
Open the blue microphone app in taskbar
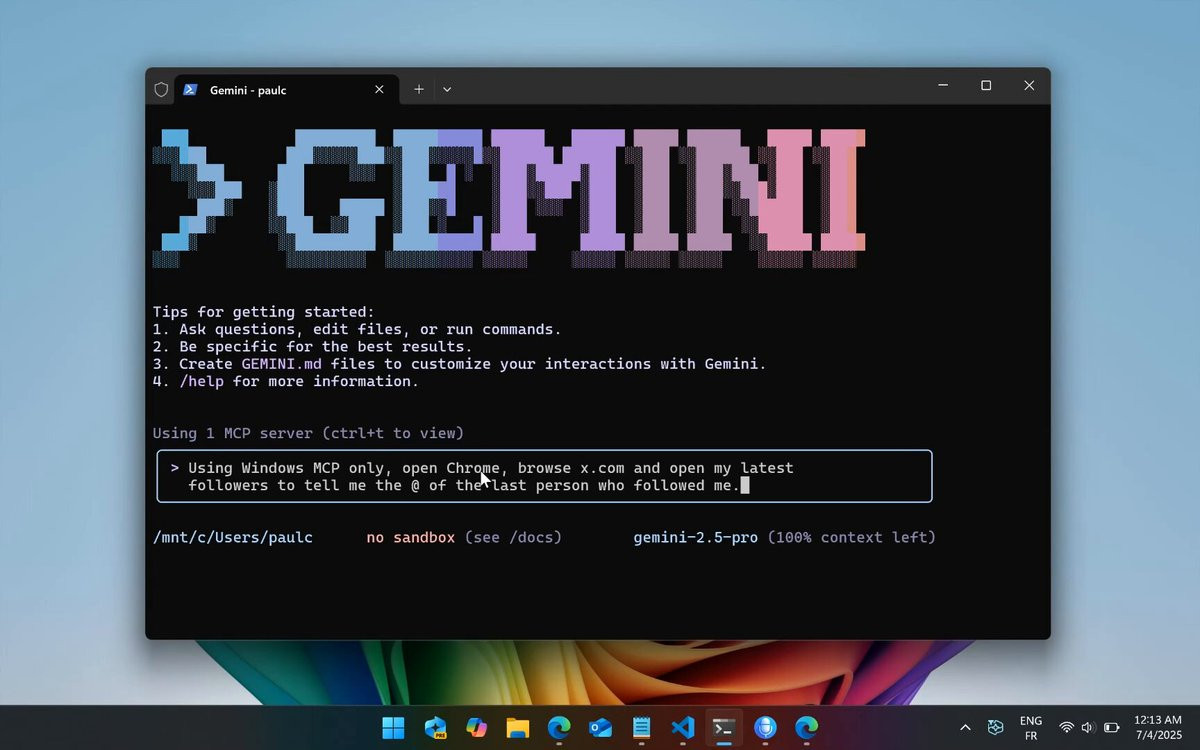click(x=765, y=728)
